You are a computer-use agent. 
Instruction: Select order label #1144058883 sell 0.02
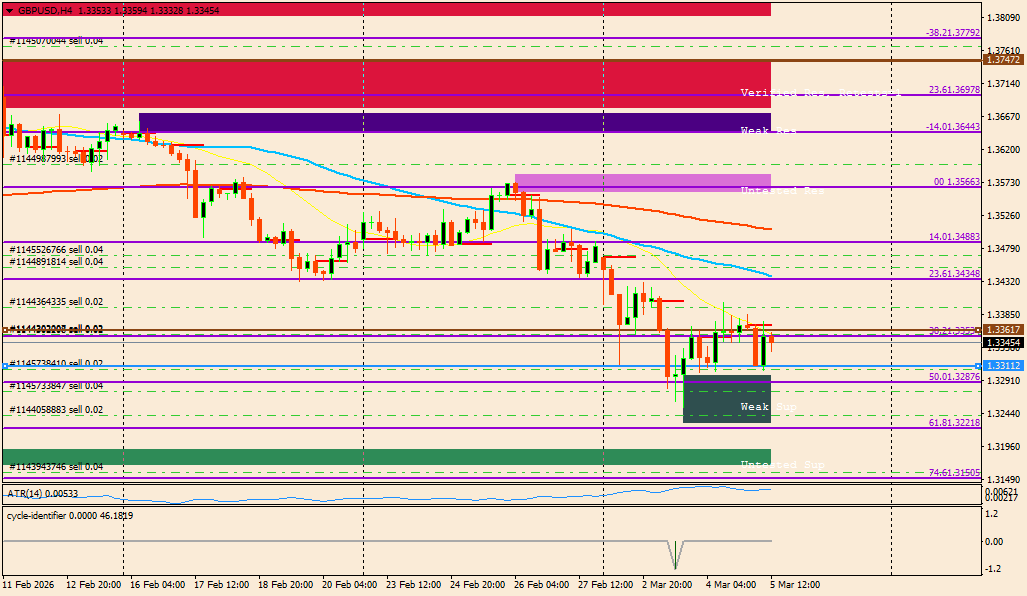pos(56,409)
